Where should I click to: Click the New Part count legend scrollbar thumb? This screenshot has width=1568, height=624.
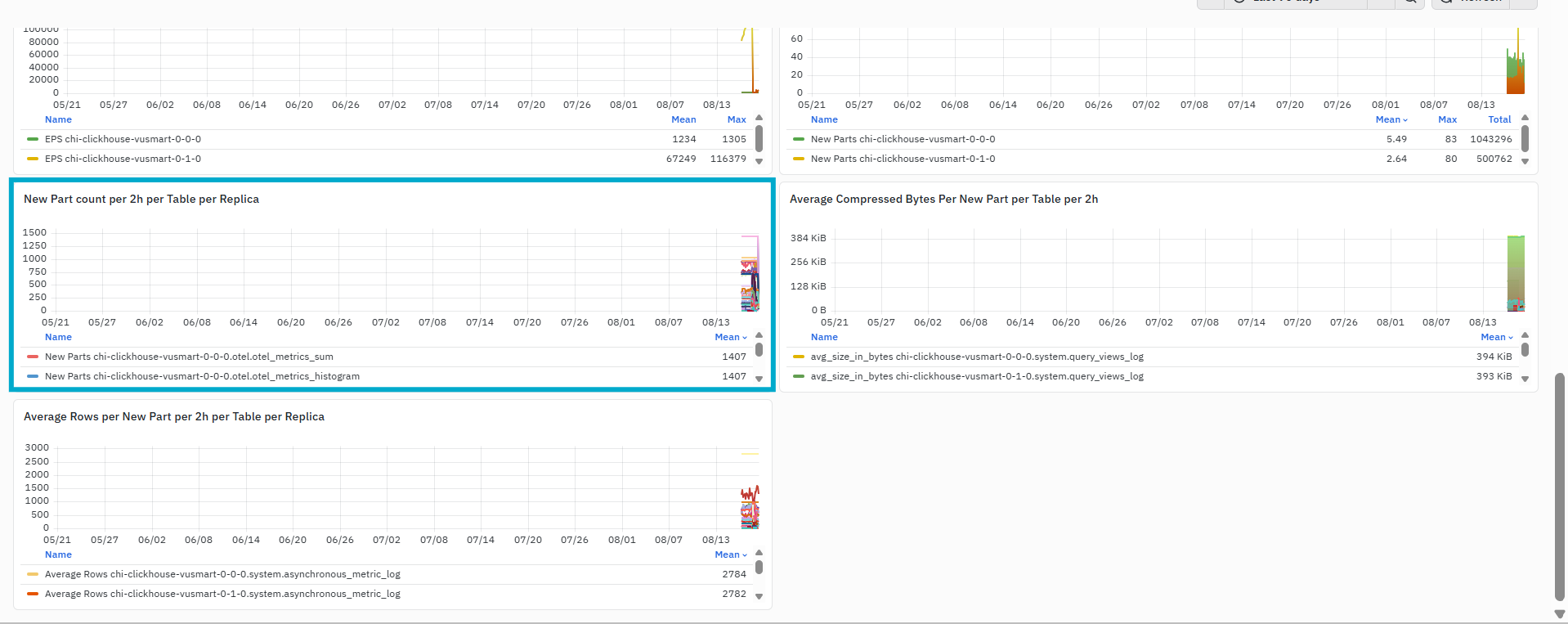click(x=759, y=350)
